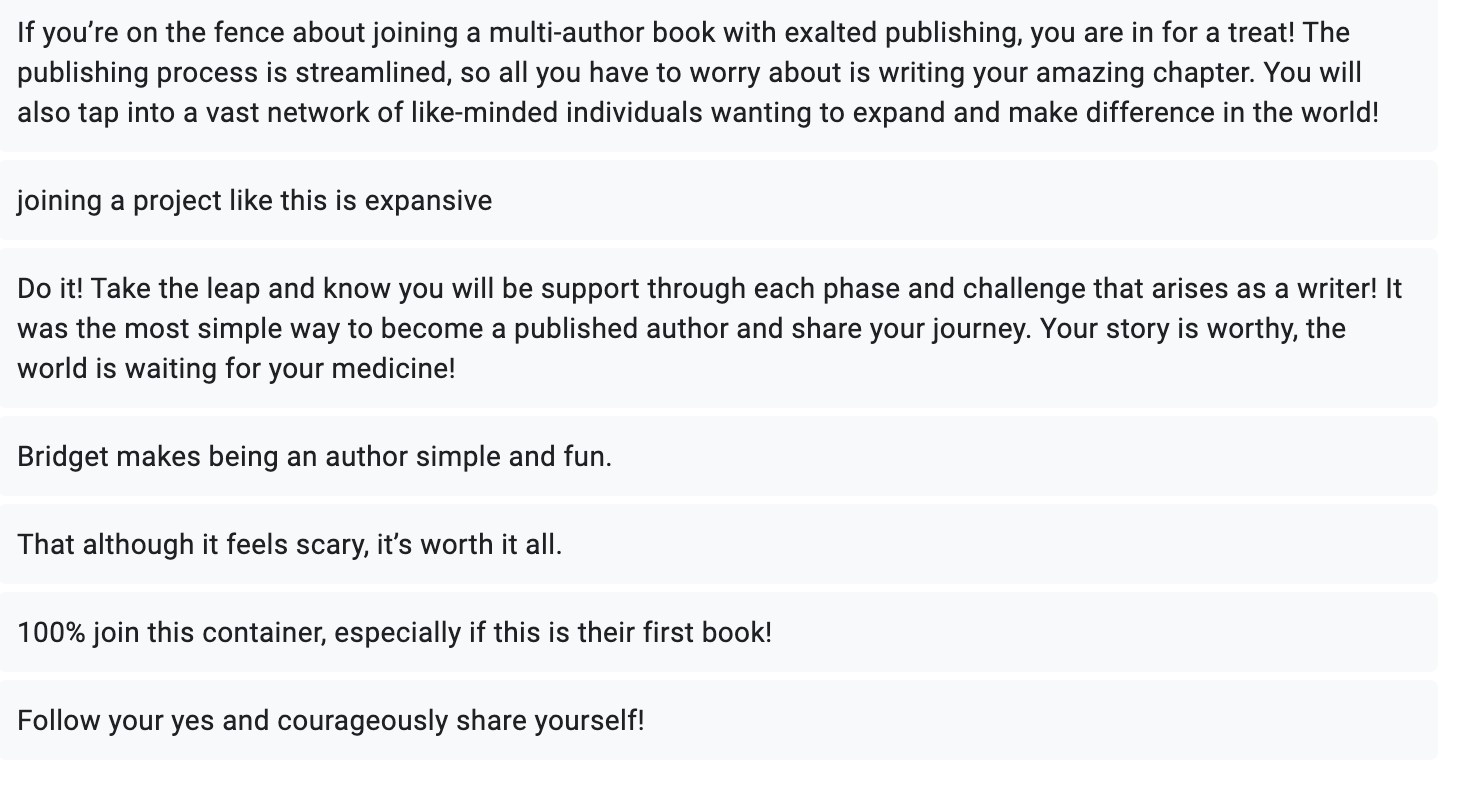The width and height of the screenshot is (1470, 796).
Task: Click the phrase "their first book!"
Action: coord(675,633)
